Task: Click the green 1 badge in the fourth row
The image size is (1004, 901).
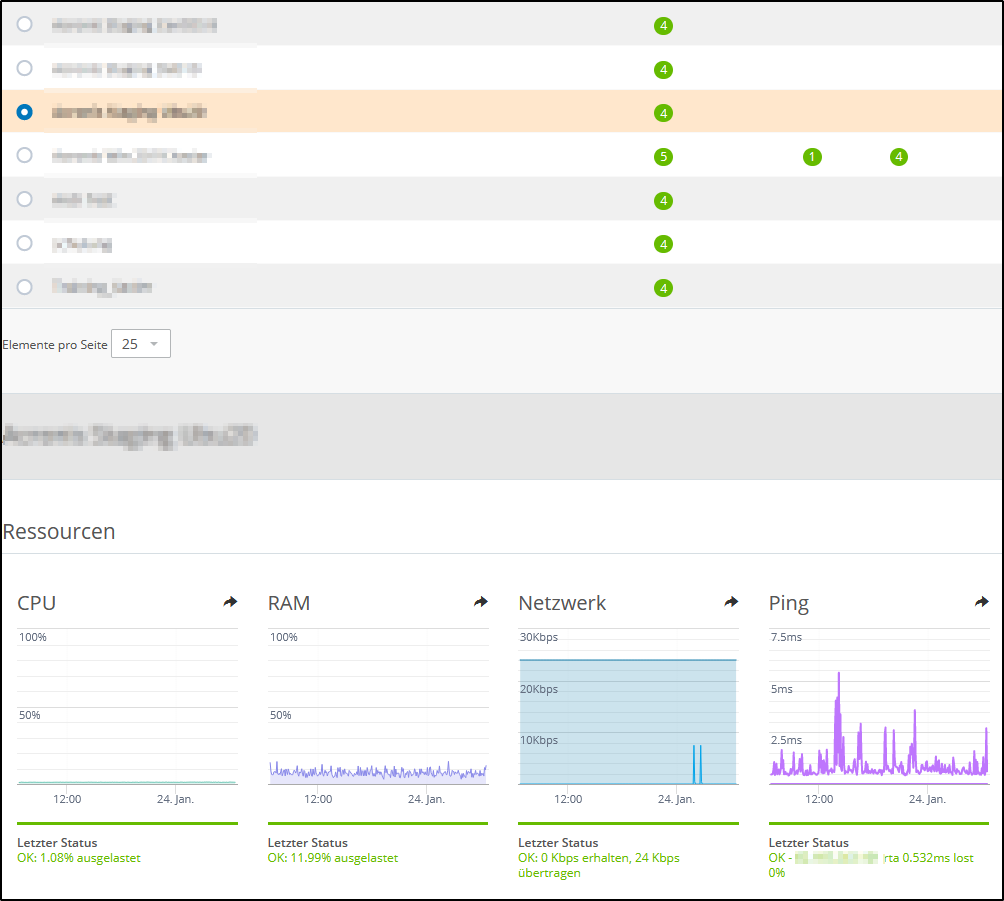Action: (812, 156)
